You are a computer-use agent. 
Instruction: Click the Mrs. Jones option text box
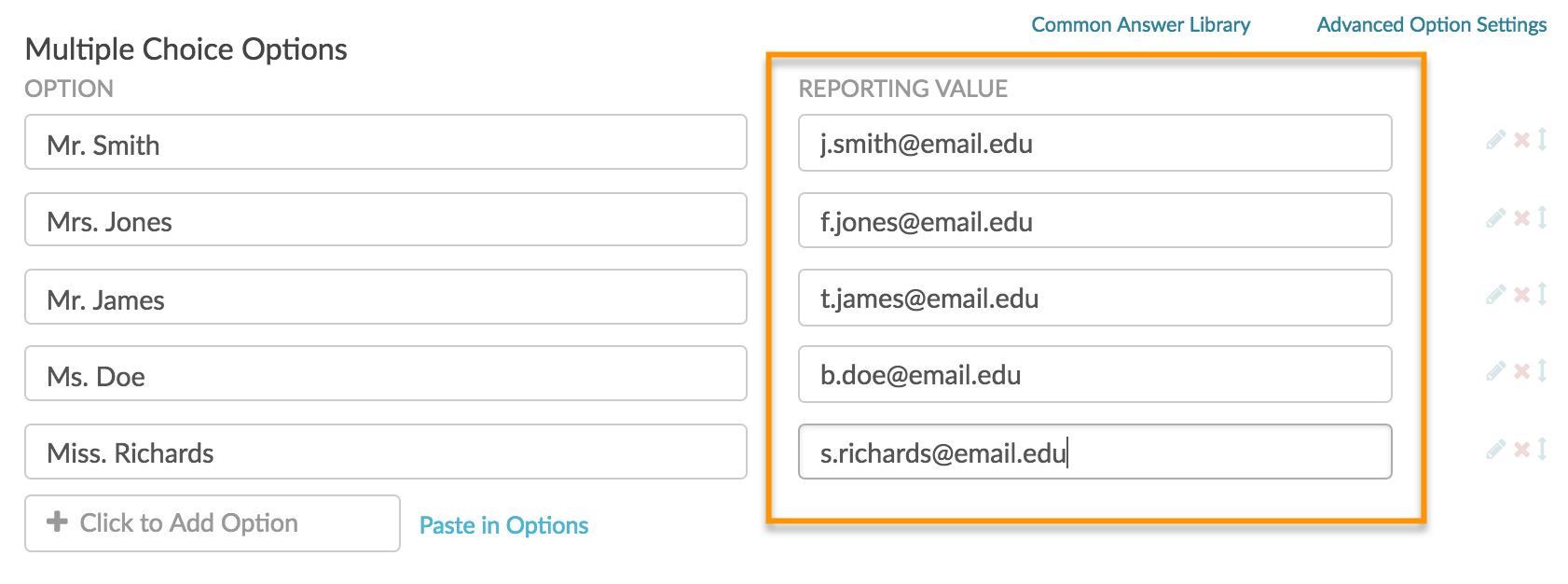point(385,220)
